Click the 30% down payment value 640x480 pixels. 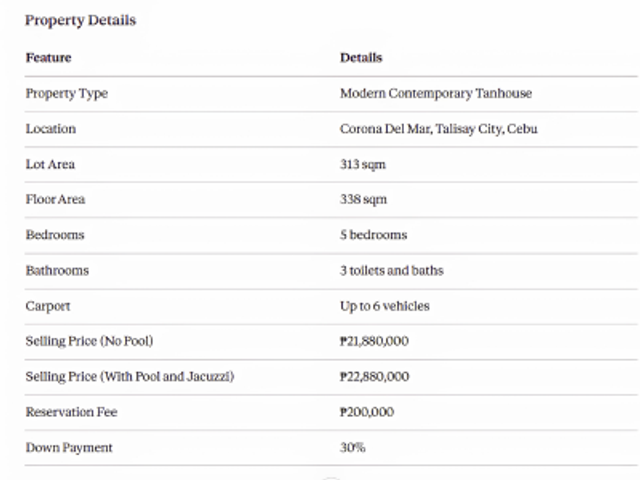pos(353,447)
